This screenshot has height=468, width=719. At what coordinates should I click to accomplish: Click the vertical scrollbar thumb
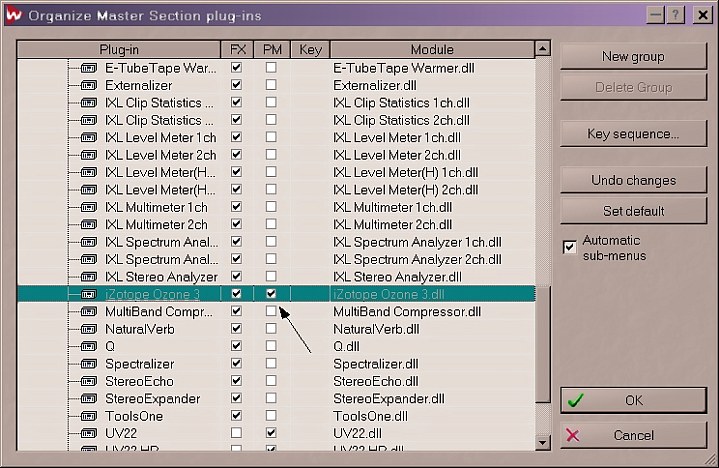coord(543,344)
